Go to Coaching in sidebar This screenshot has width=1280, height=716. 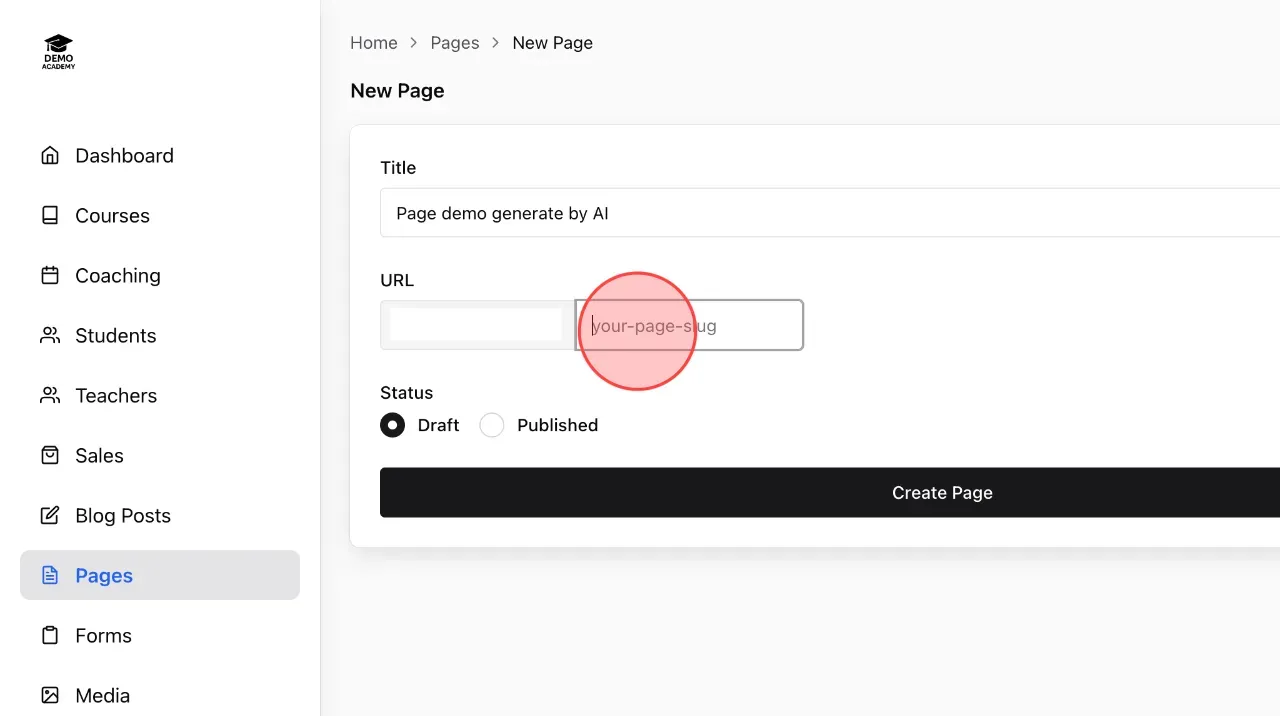tap(160, 275)
